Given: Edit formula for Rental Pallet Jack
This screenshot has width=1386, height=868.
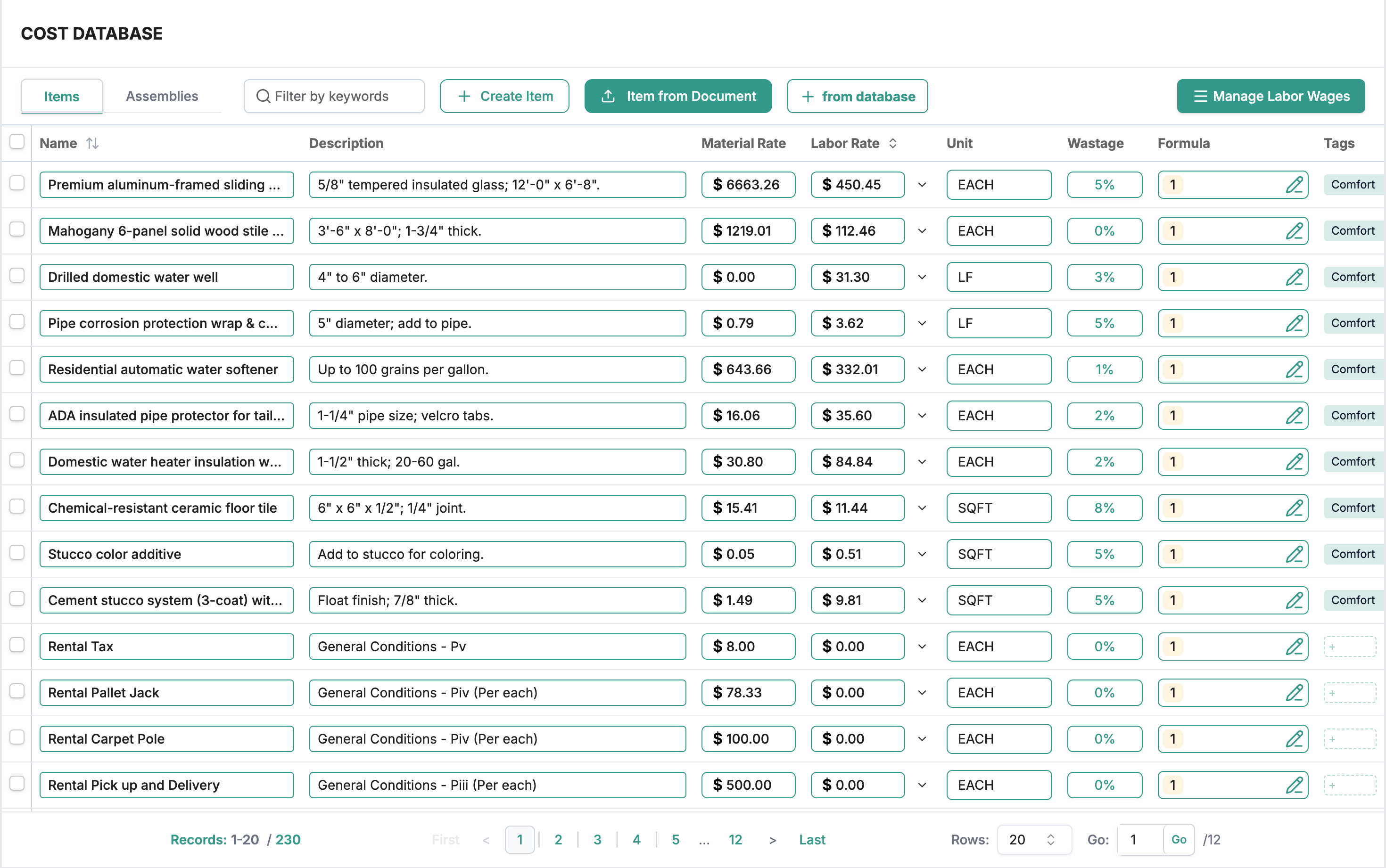Looking at the screenshot, I should pyautogui.click(x=1294, y=693).
